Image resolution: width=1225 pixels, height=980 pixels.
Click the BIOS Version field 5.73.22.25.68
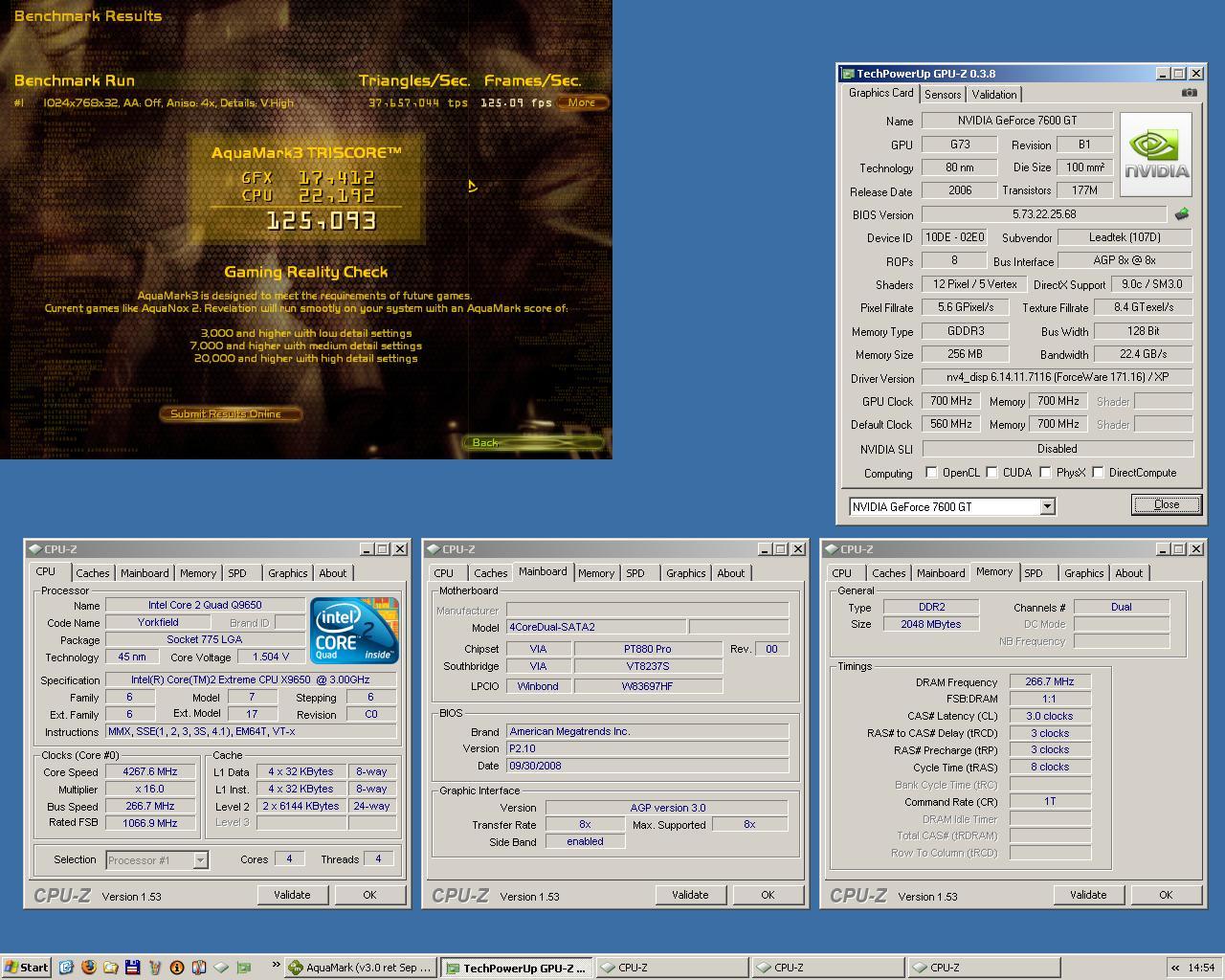pos(1044,214)
